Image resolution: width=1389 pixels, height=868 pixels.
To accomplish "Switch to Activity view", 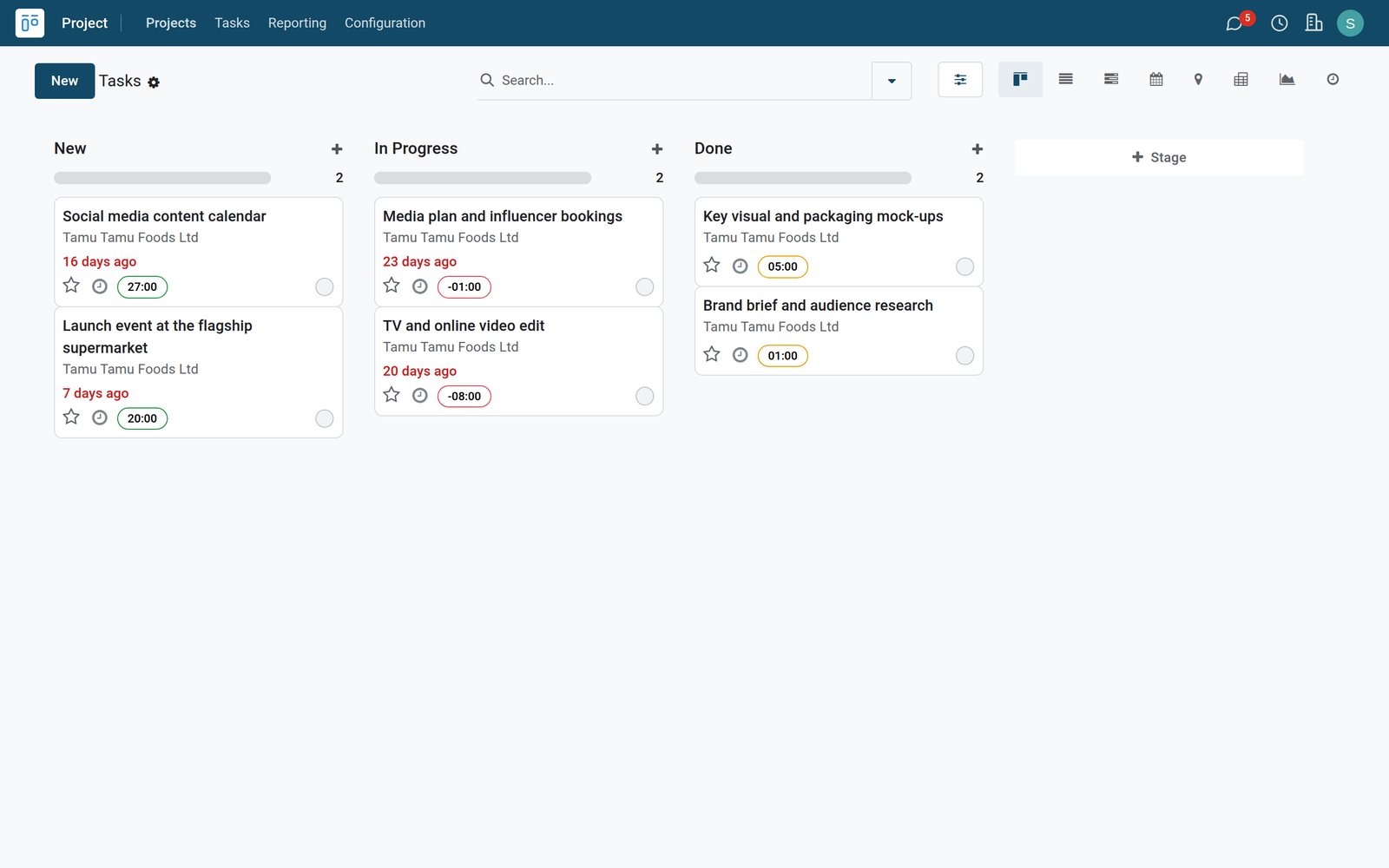I will (x=1333, y=79).
